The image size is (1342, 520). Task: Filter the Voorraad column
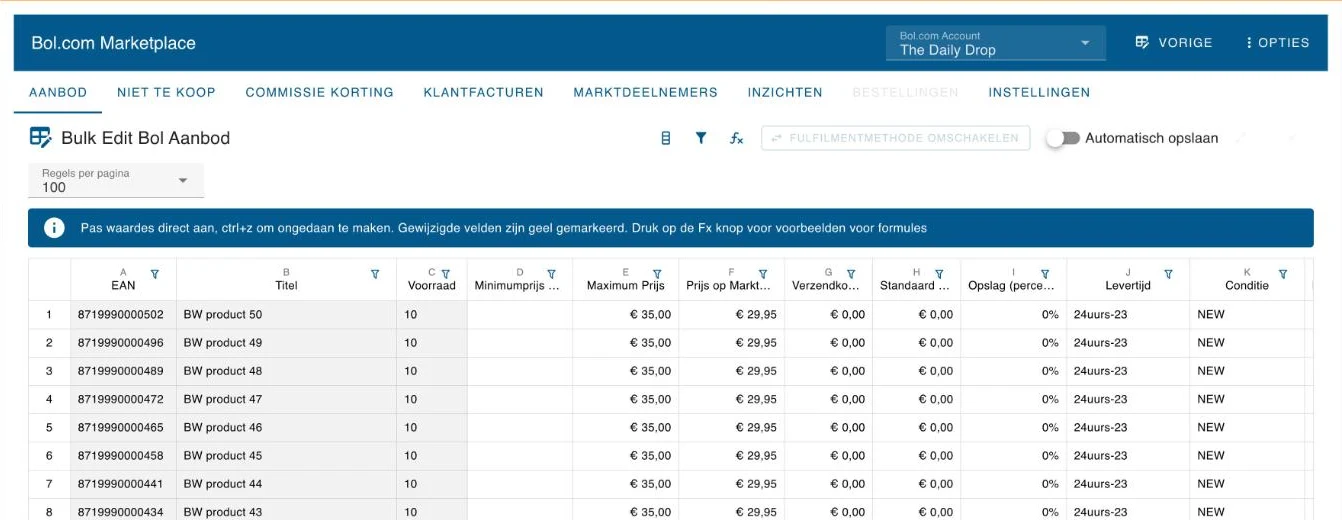[x=445, y=274]
